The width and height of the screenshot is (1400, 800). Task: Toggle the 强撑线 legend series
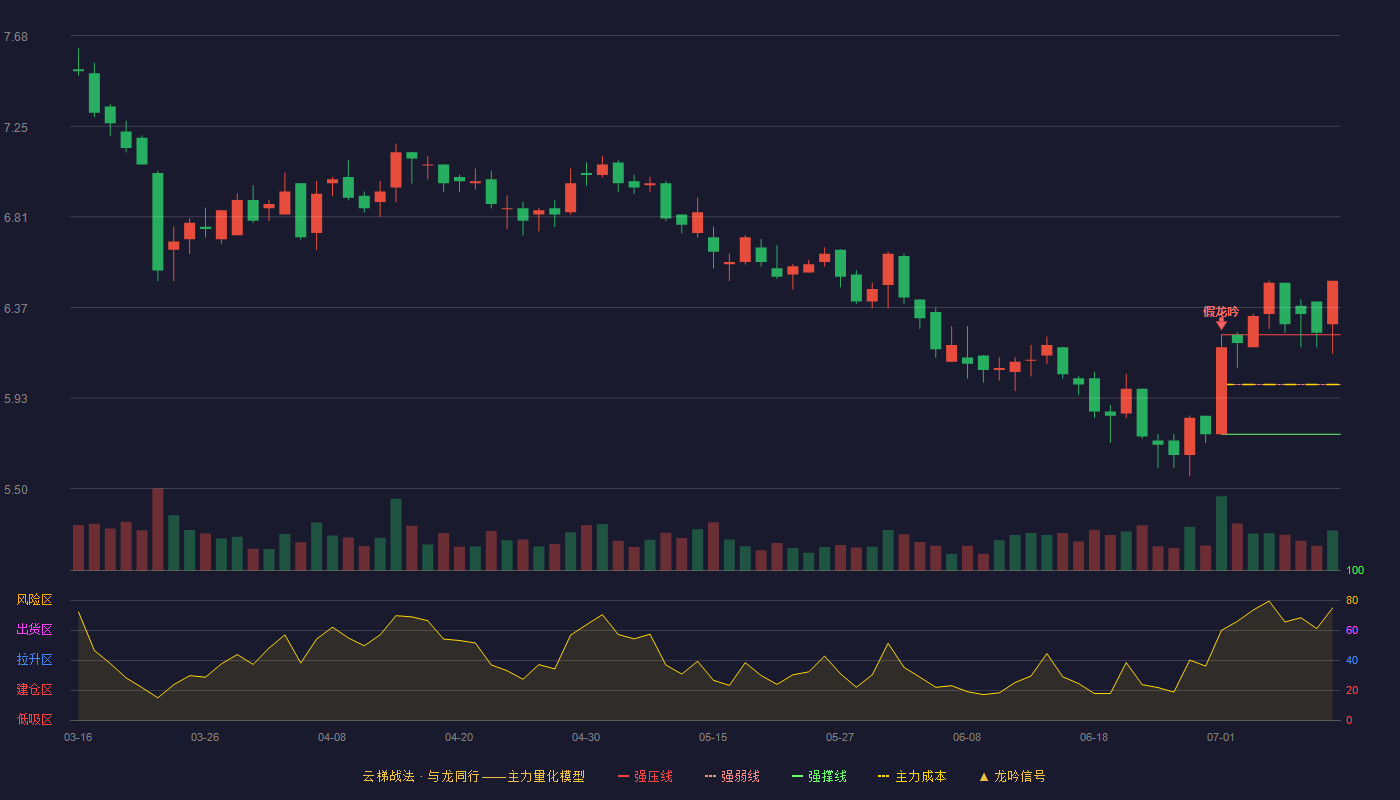coord(819,776)
